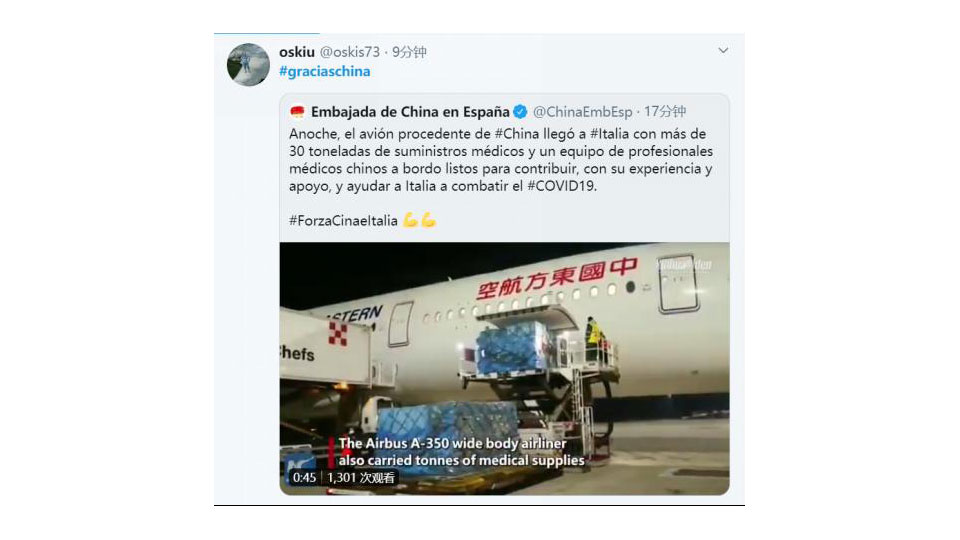The width and height of the screenshot is (960, 540).
Task: Open the #graciaschina hashtag
Action: coord(324,71)
